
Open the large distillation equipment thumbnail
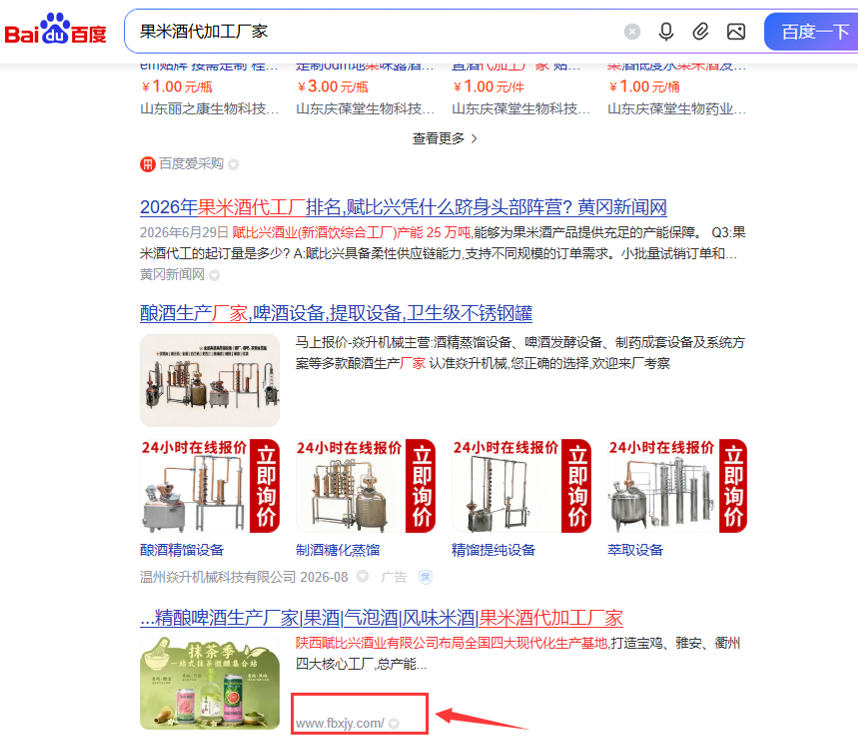click(x=210, y=380)
